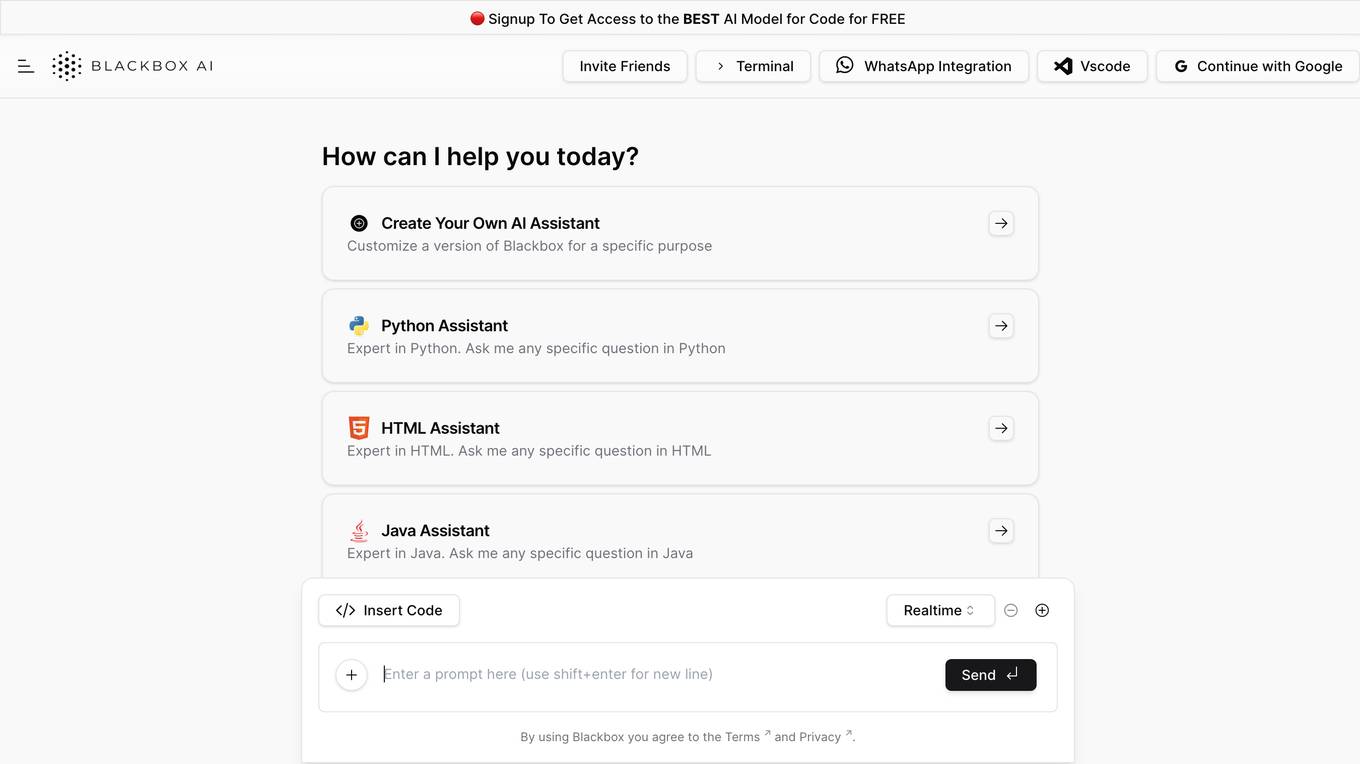
Task: Click the Send button
Action: coord(990,675)
